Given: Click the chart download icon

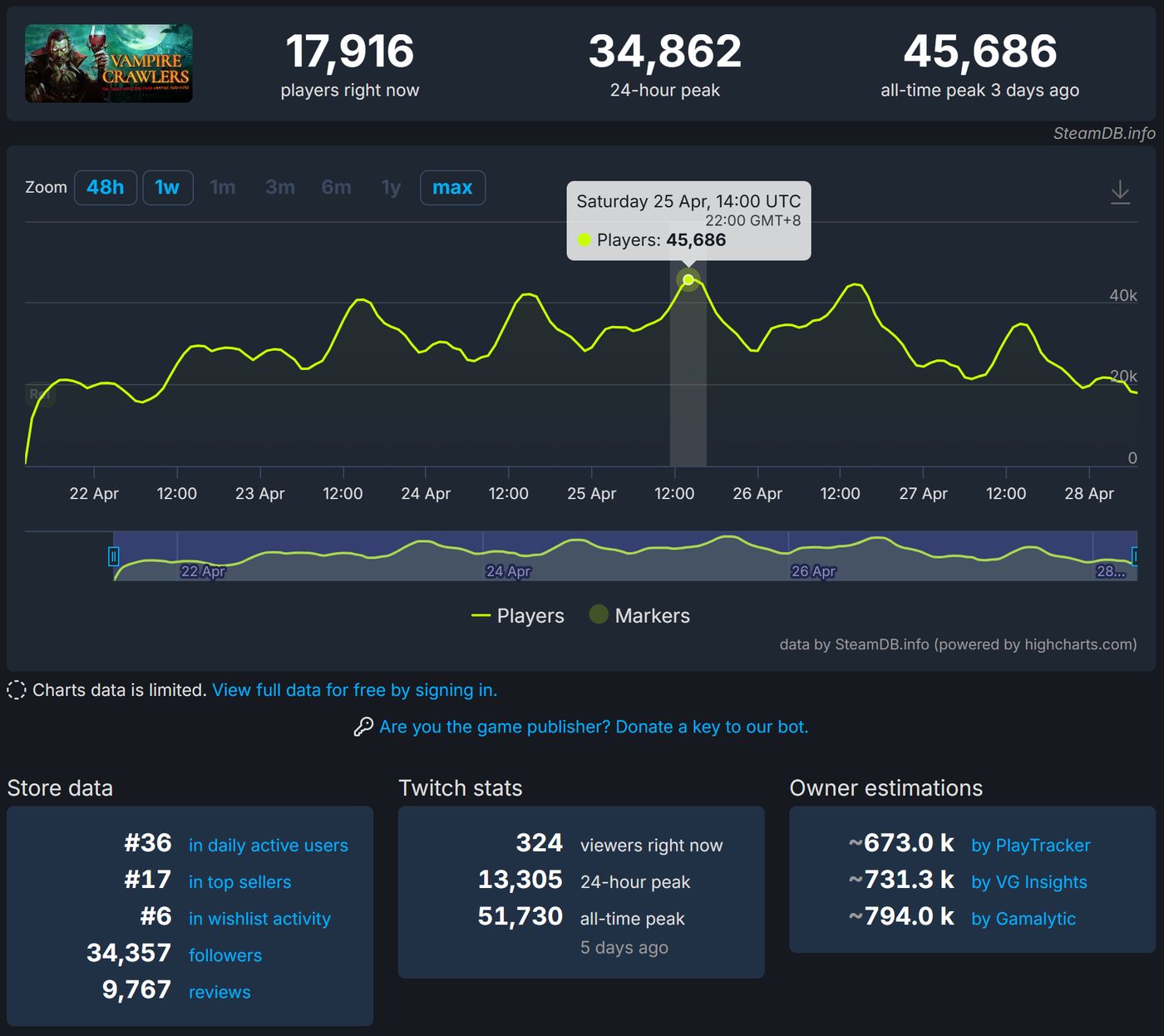Looking at the screenshot, I should 1120,192.
